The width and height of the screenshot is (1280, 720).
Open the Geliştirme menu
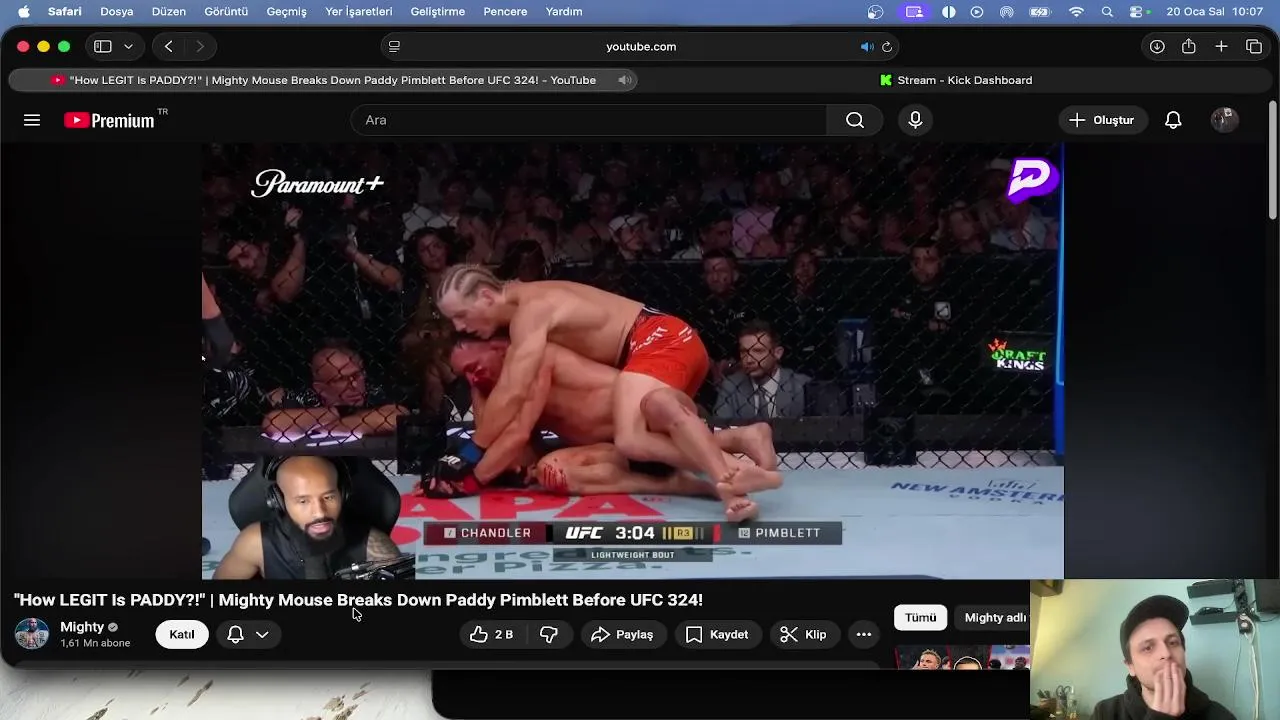pos(438,12)
